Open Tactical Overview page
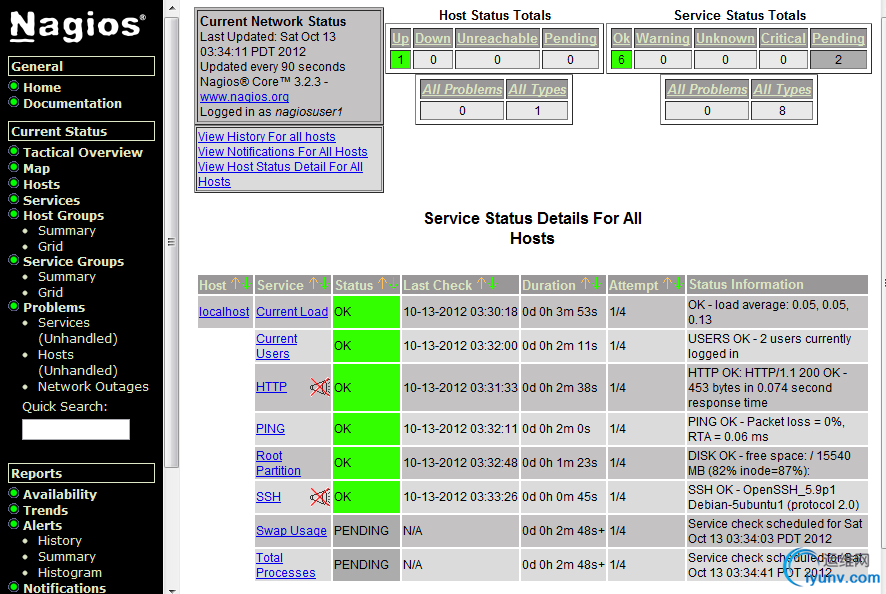The width and height of the screenshot is (886, 594). tap(82, 152)
